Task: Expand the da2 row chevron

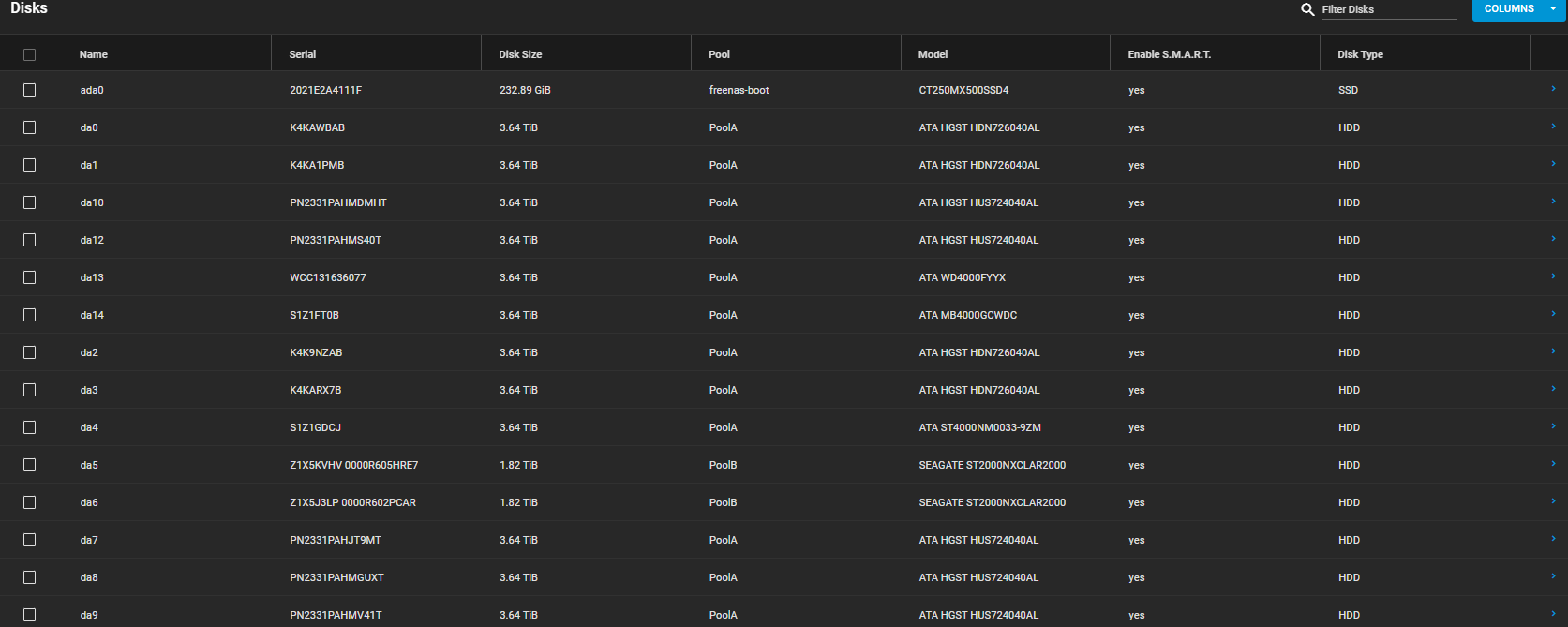Action: (x=1553, y=351)
